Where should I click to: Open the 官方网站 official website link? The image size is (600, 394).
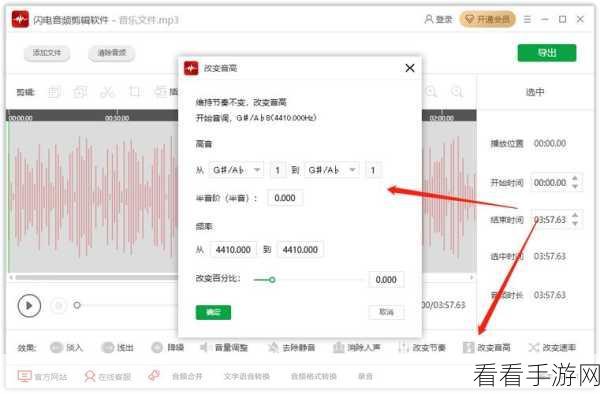(42, 377)
